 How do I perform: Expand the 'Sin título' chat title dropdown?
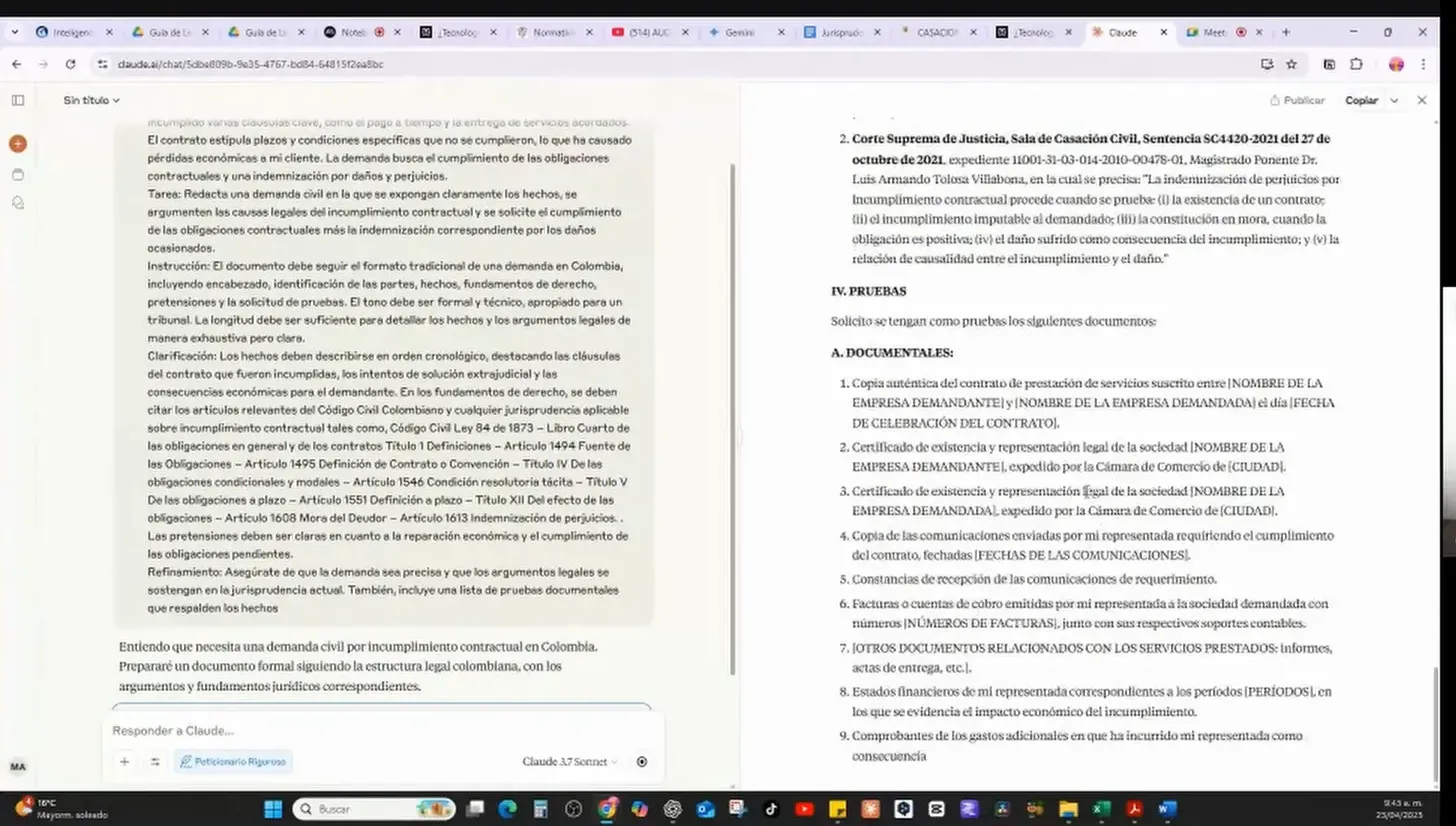(x=91, y=100)
